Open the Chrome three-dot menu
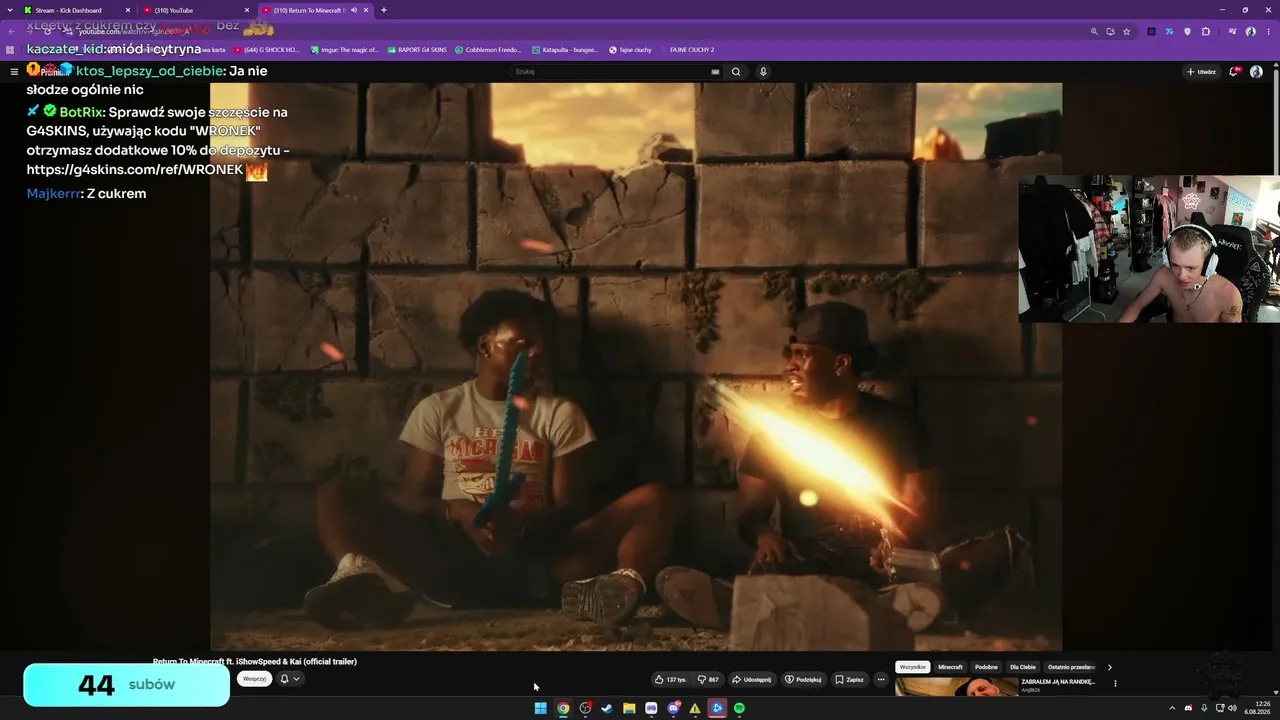This screenshot has height=720, width=1280. 1268,31
